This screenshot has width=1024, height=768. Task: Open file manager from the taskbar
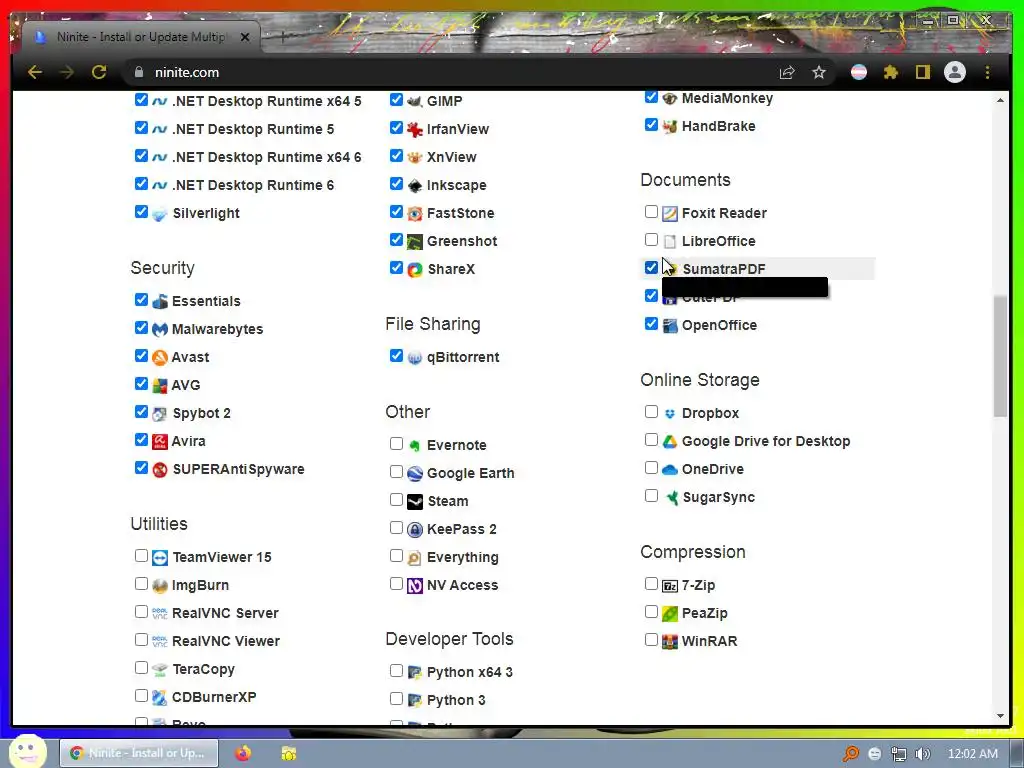point(289,753)
